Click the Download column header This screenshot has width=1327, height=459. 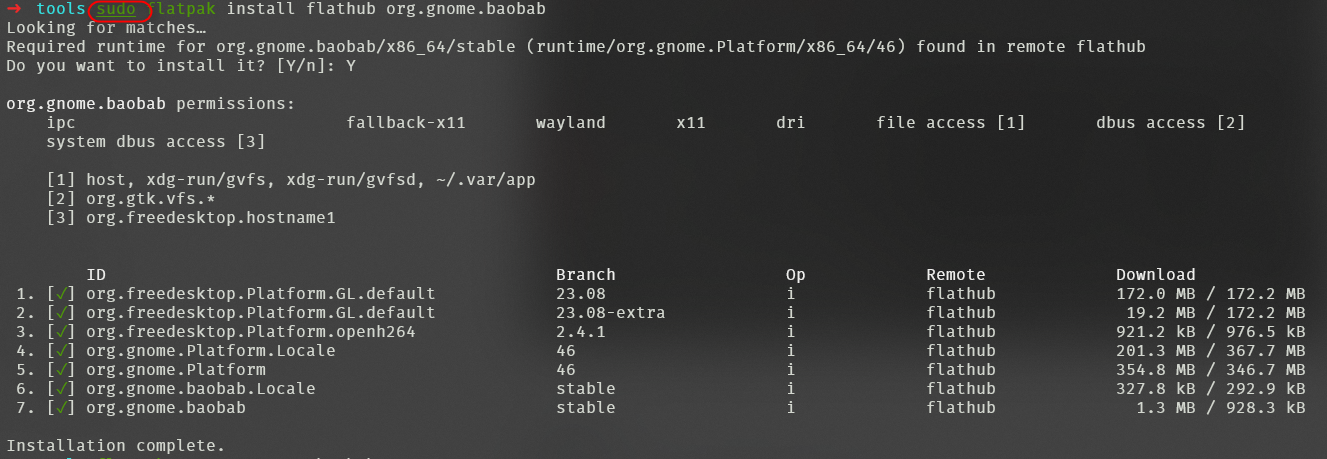(x=1156, y=275)
